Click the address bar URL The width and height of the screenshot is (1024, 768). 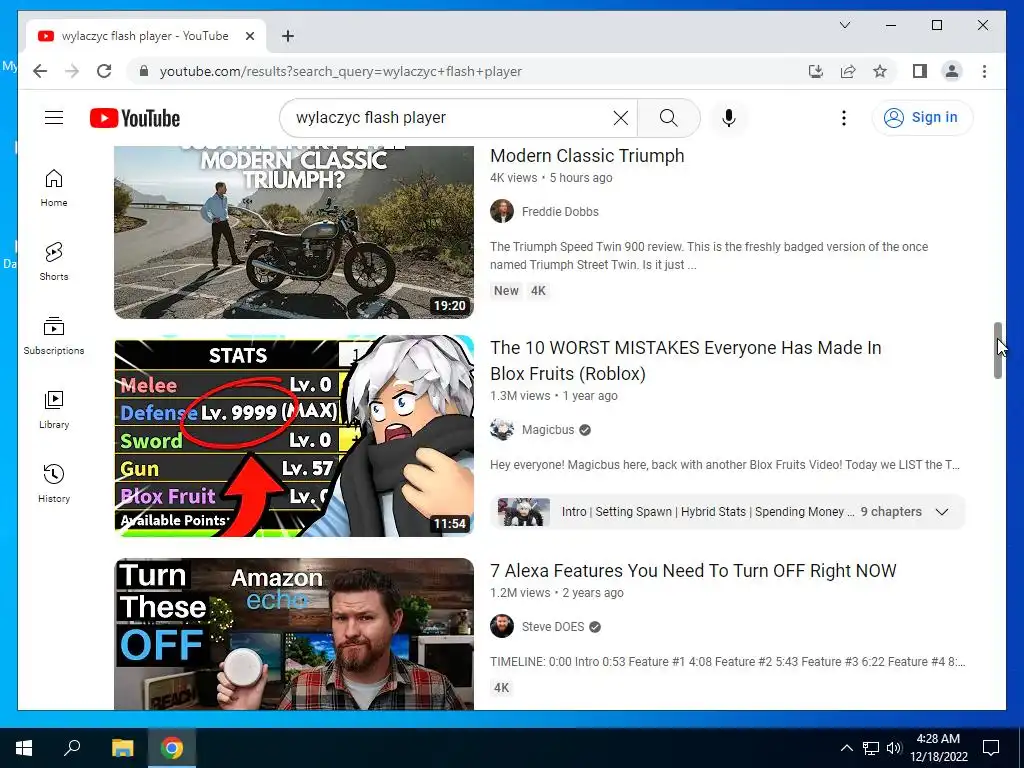(x=340, y=71)
